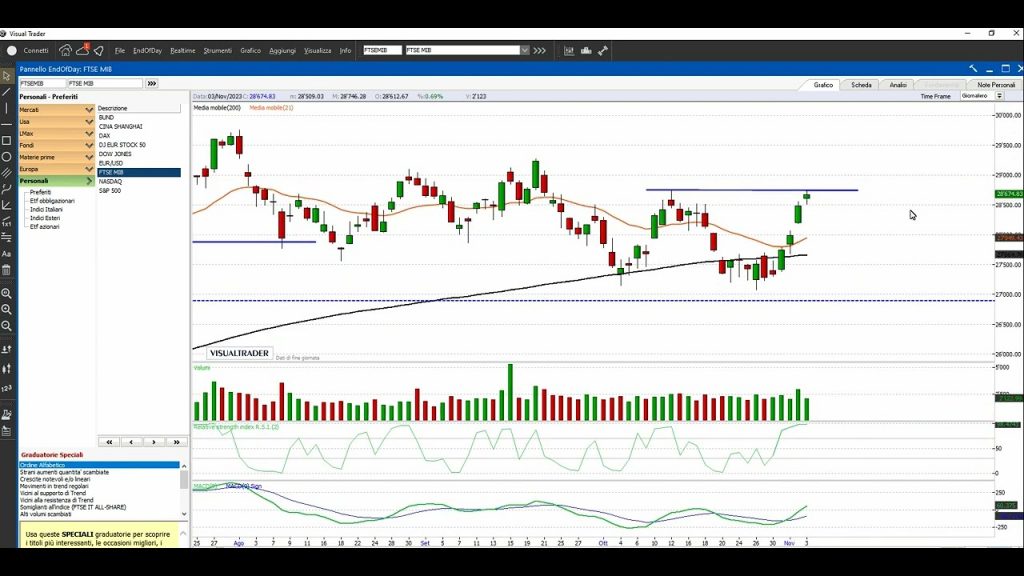Viewport: 1024px width, 576px height.
Task: Click the Graduatorie Speciali list scrollbar
Action: (183, 480)
